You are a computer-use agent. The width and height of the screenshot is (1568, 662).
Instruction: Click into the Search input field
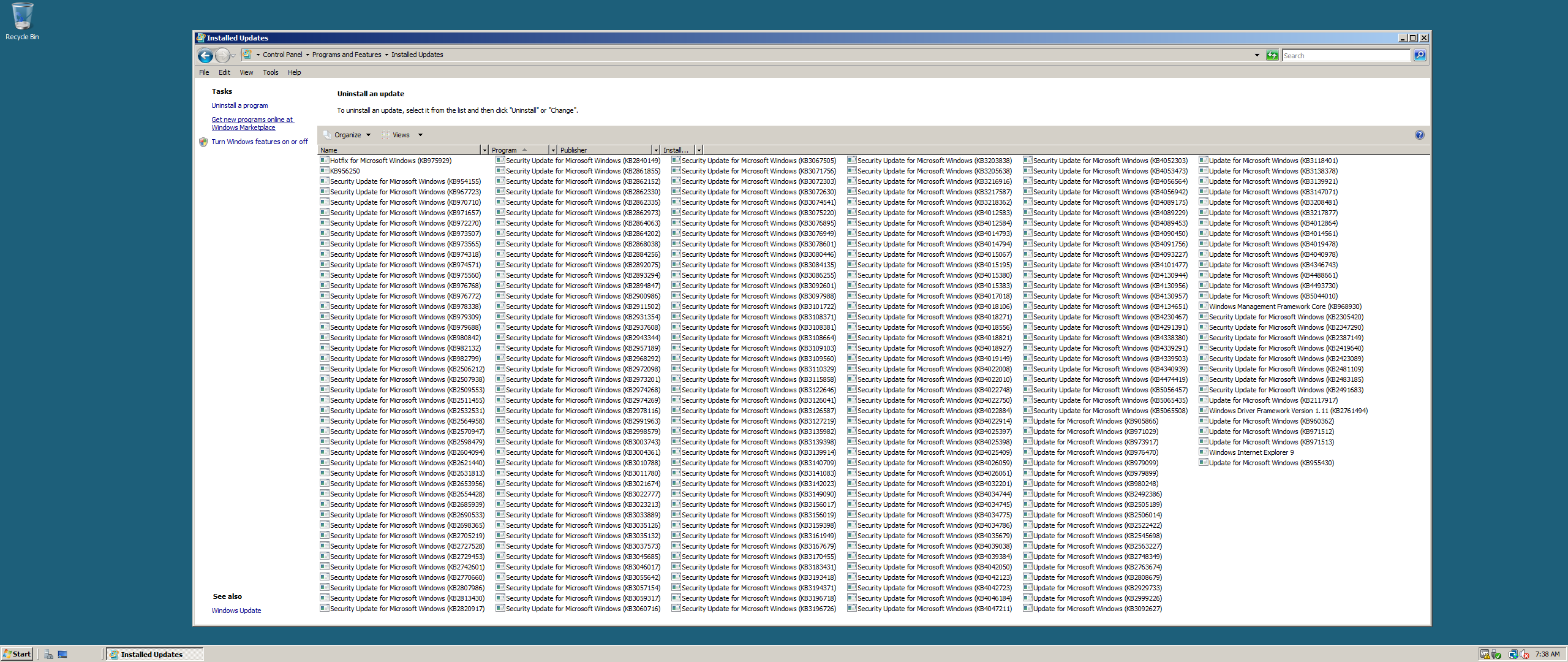click(1346, 55)
